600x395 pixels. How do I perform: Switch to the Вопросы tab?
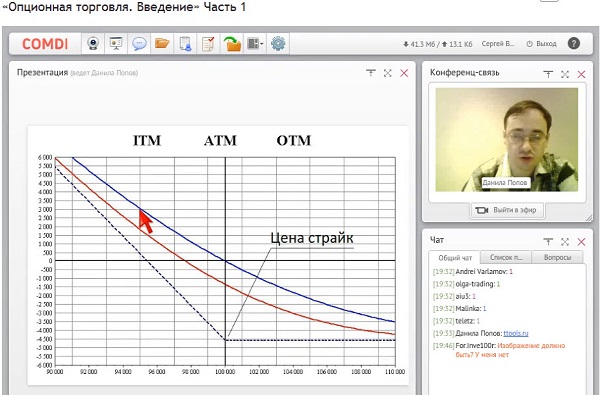click(557, 257)
